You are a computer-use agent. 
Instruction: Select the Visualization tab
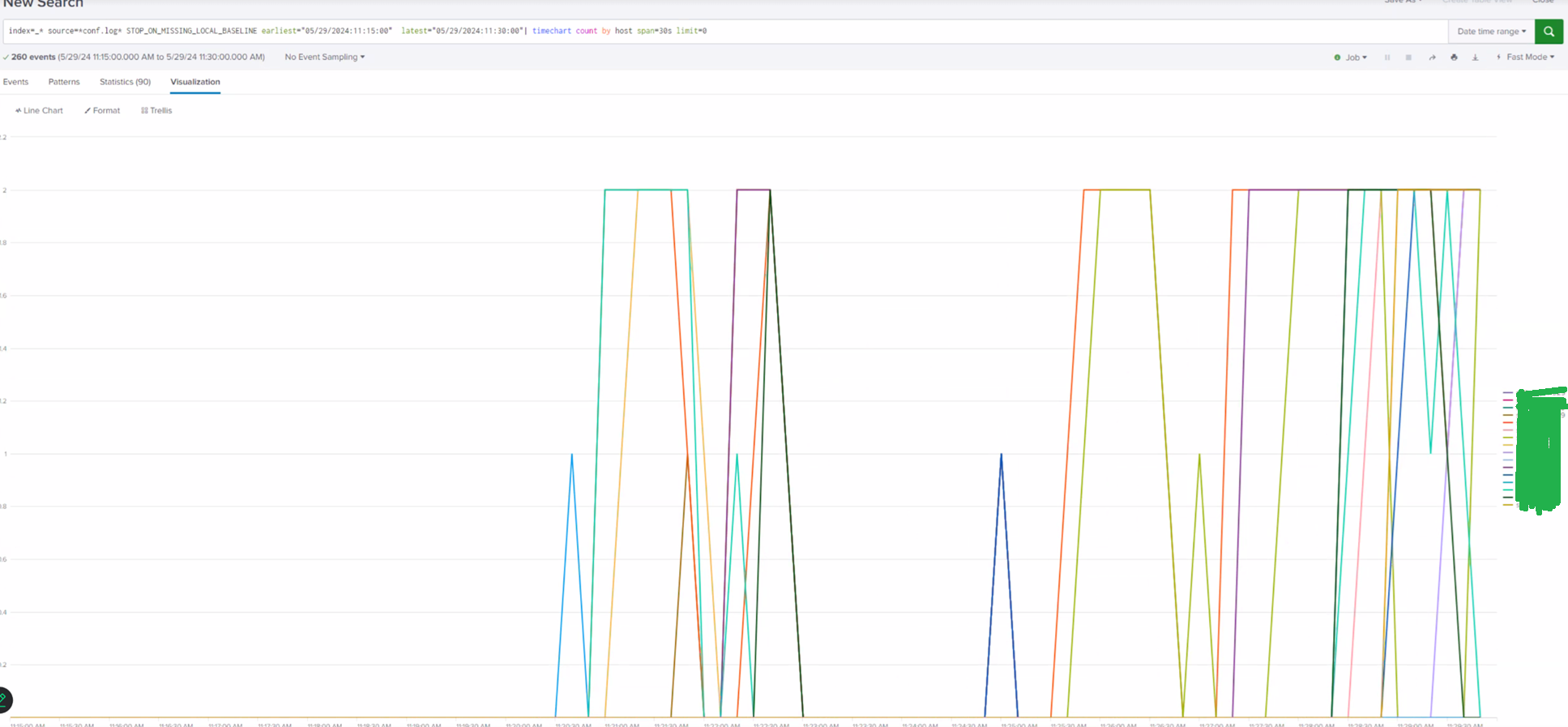click(194, 82)
